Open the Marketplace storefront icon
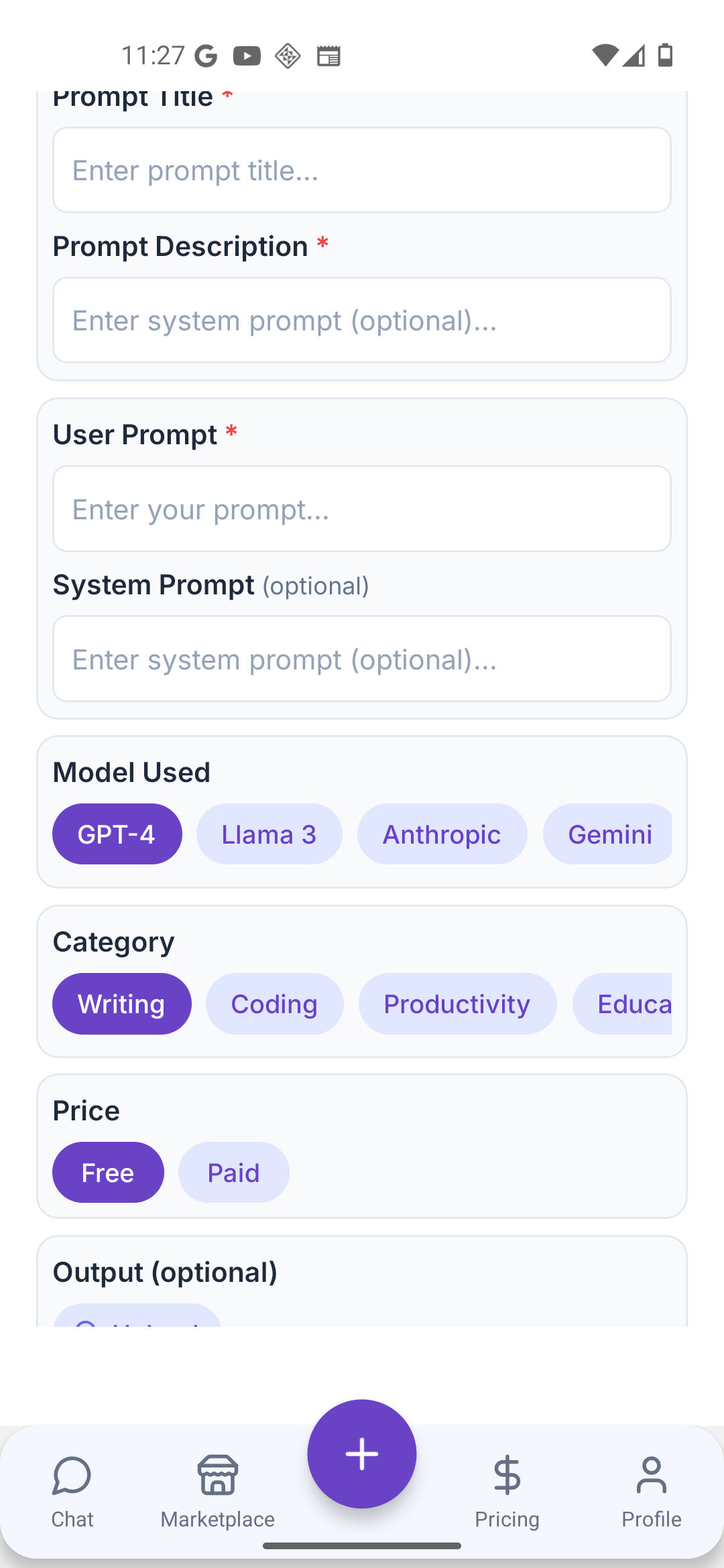 click(x=217, y=1476)
